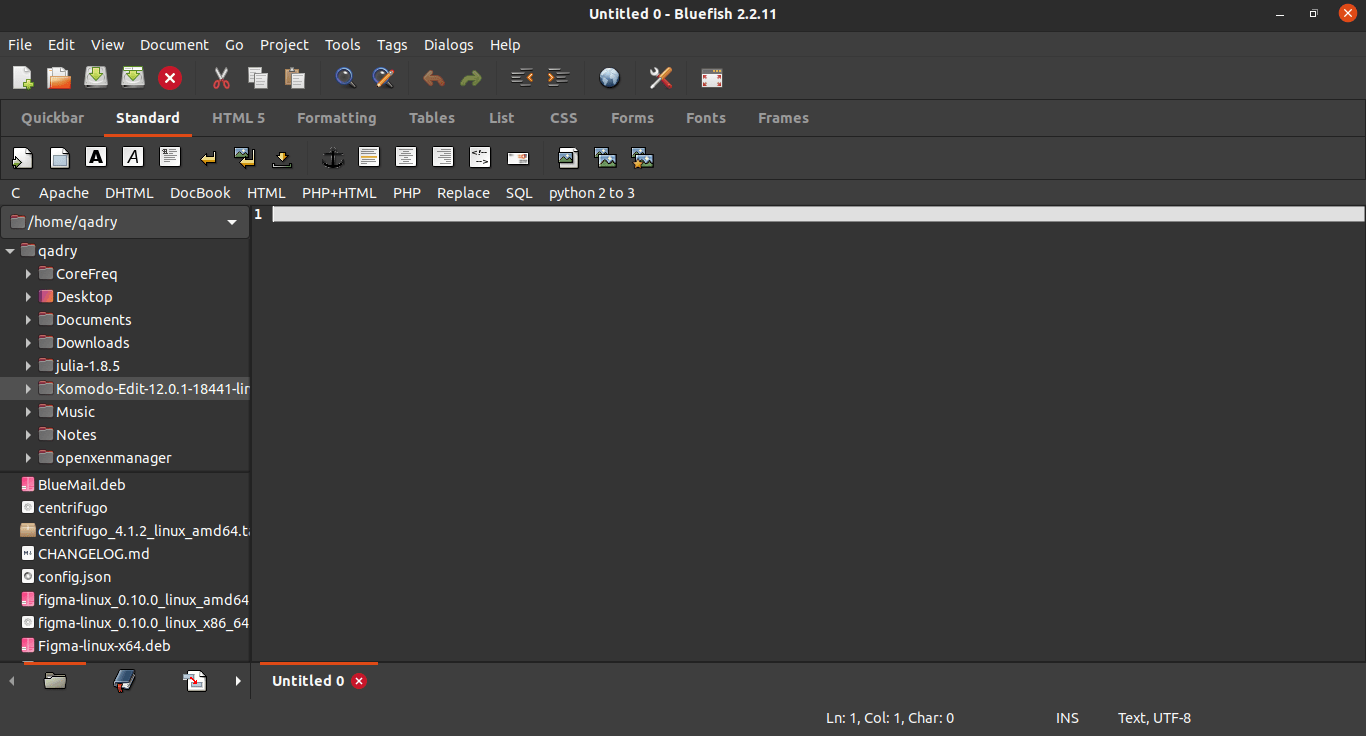Click the Indent toolbar icon

[x=558, y=78]
